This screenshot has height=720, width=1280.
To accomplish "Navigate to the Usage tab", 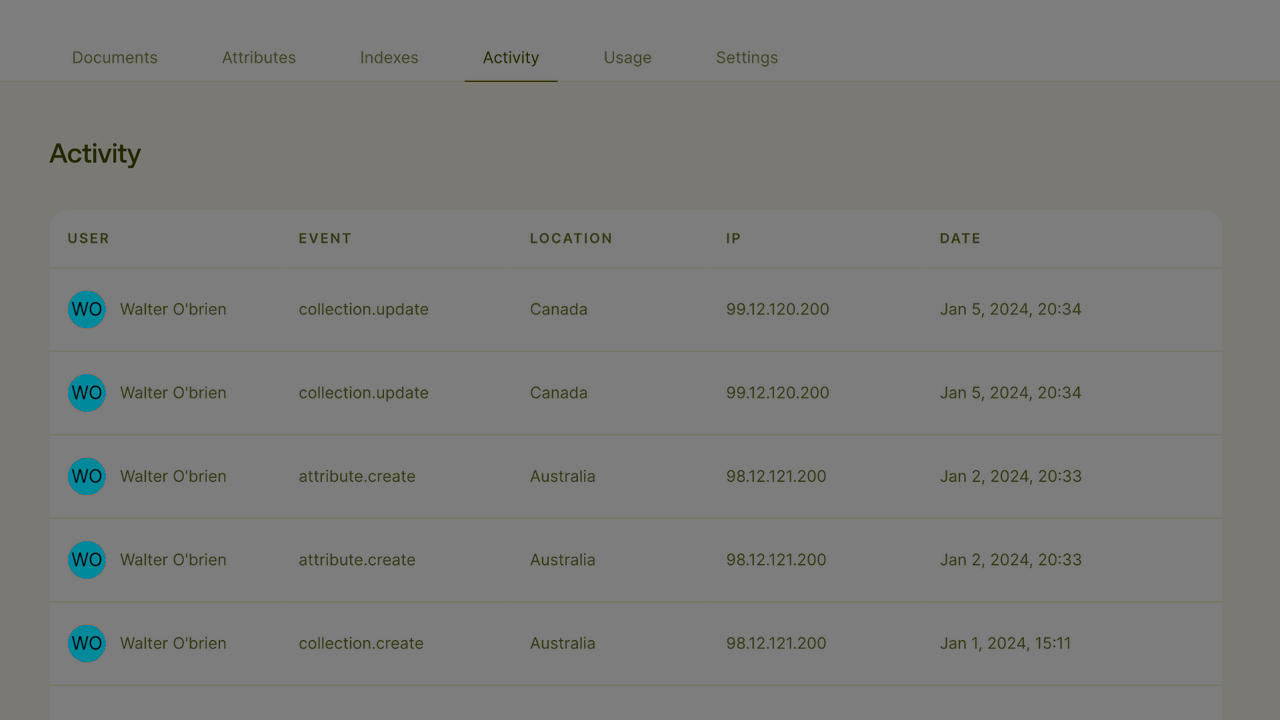I will [x=627, y=57].
